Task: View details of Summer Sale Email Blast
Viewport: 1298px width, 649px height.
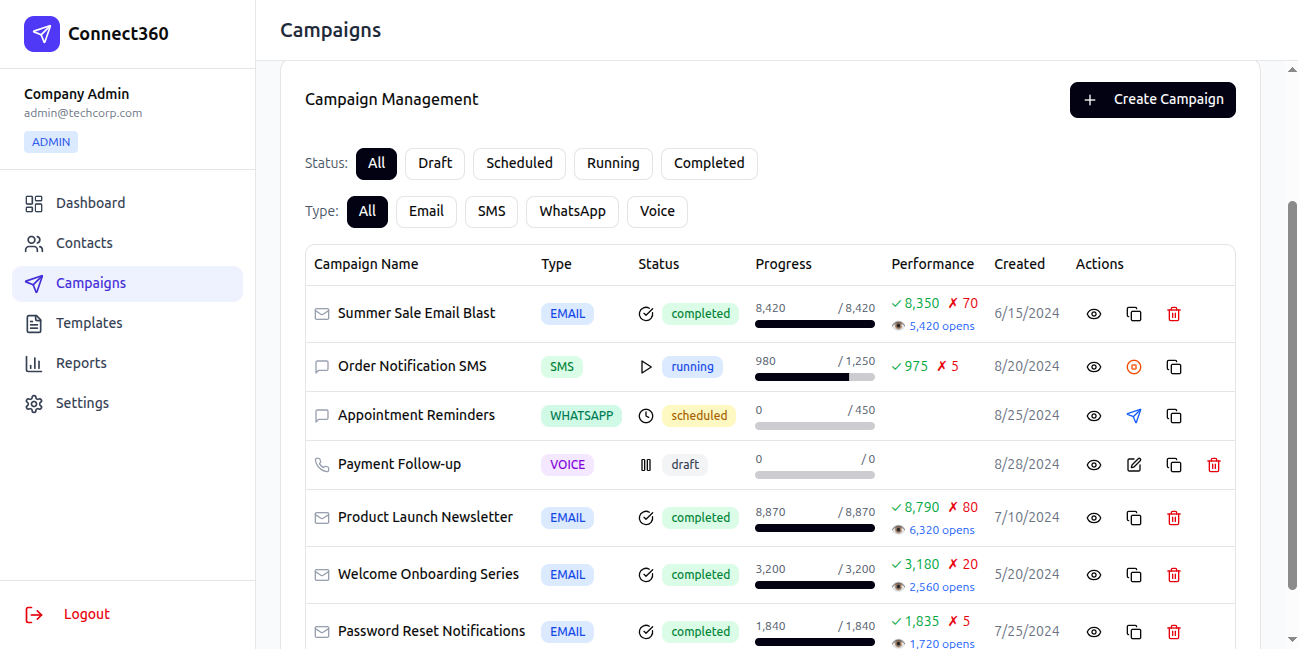Action: pyautogui.click(x=1094, y=314)
